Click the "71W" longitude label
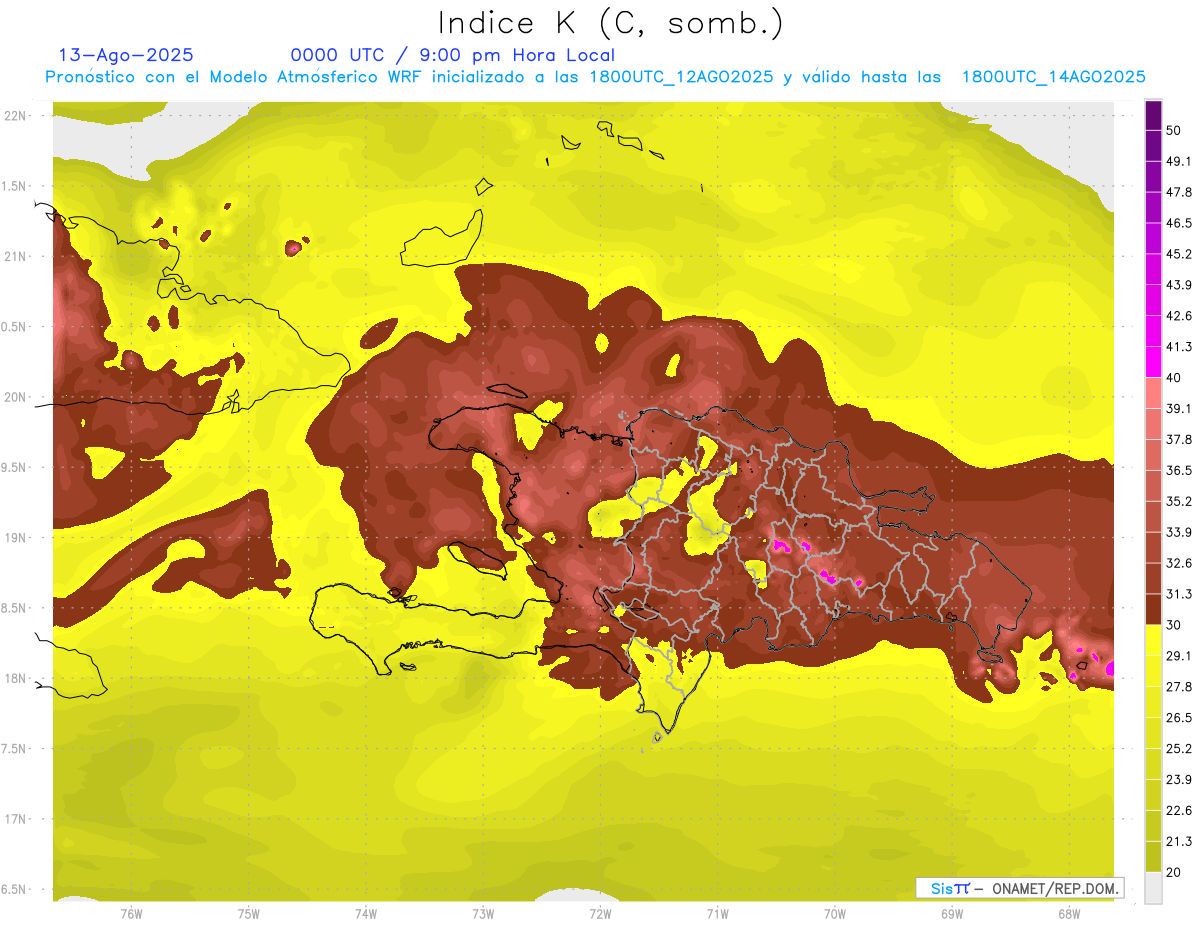Image resolution: width=1200 pixels, height=927 pixels. [717, 913]
